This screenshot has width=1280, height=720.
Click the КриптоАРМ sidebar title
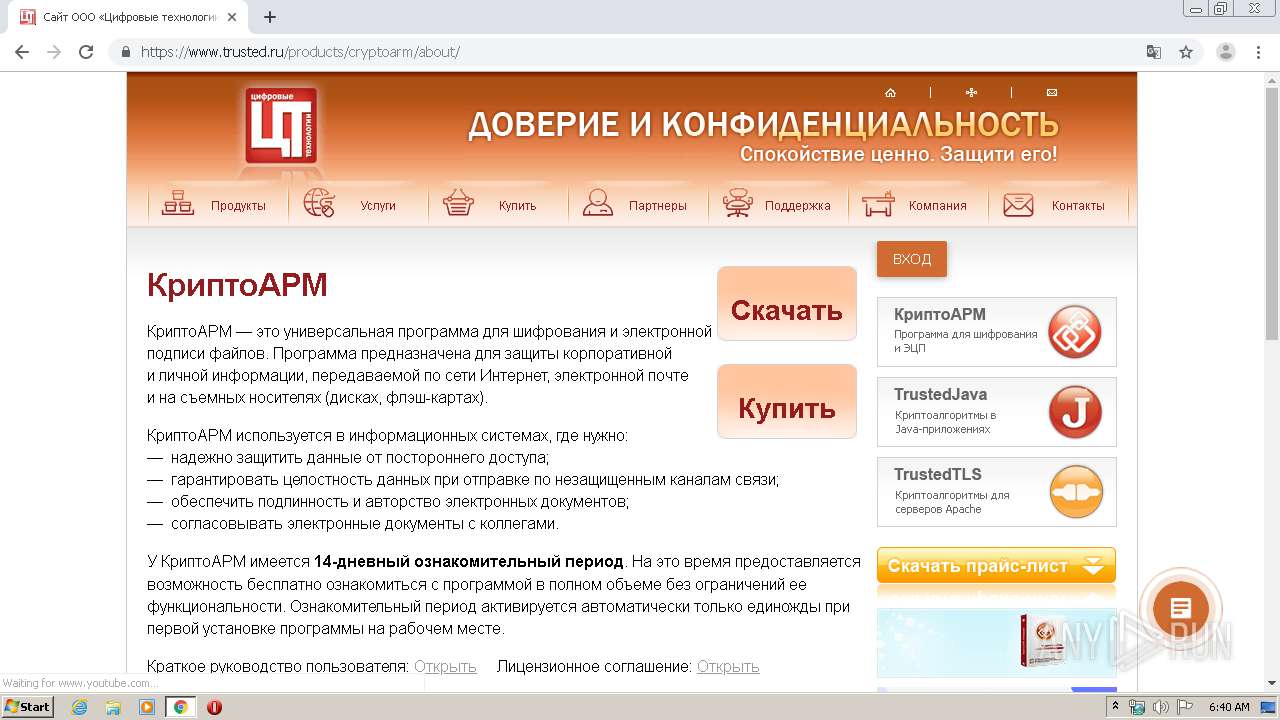coord(939,315)
